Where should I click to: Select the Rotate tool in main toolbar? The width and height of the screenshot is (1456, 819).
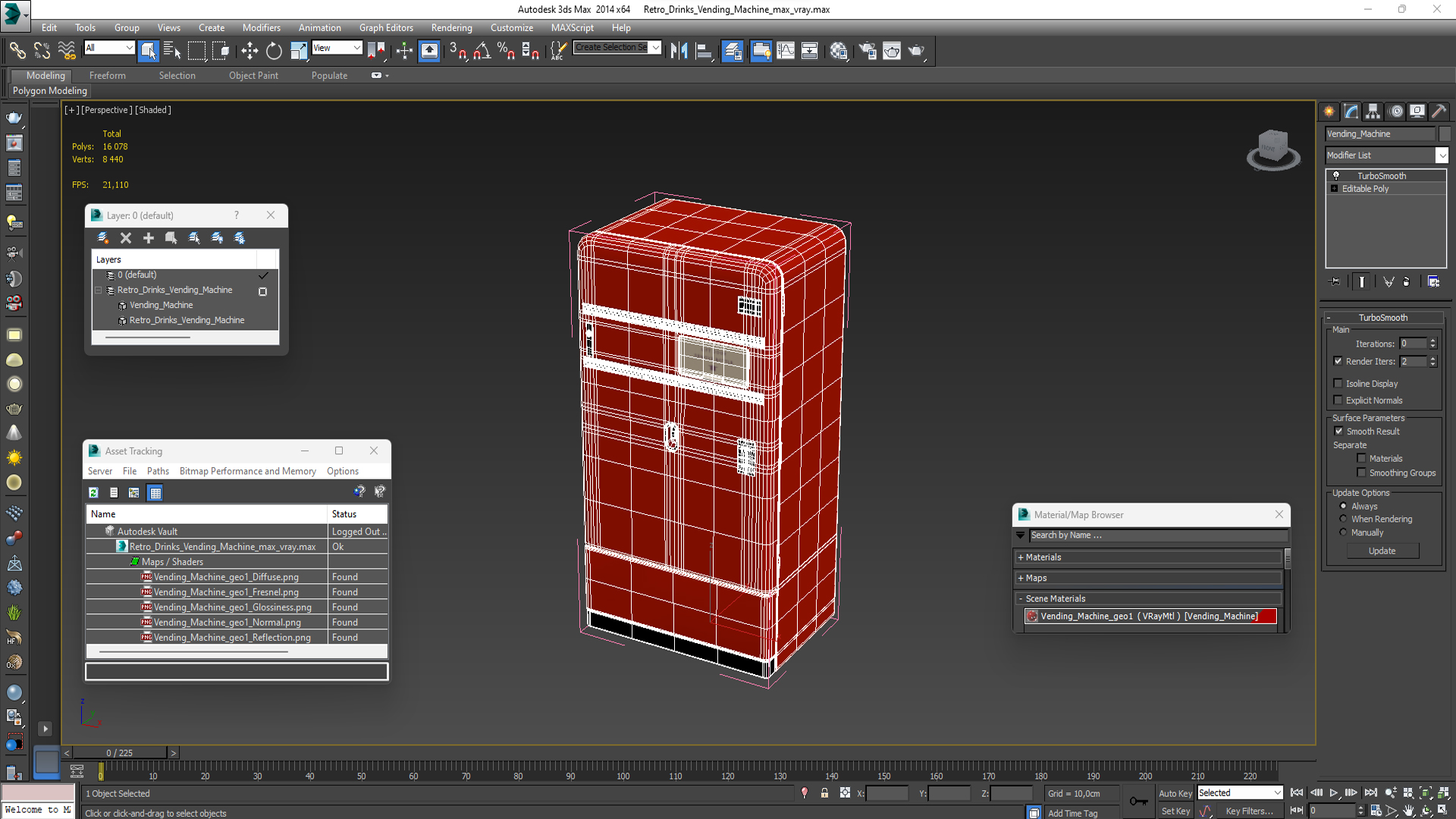point(274,51)
